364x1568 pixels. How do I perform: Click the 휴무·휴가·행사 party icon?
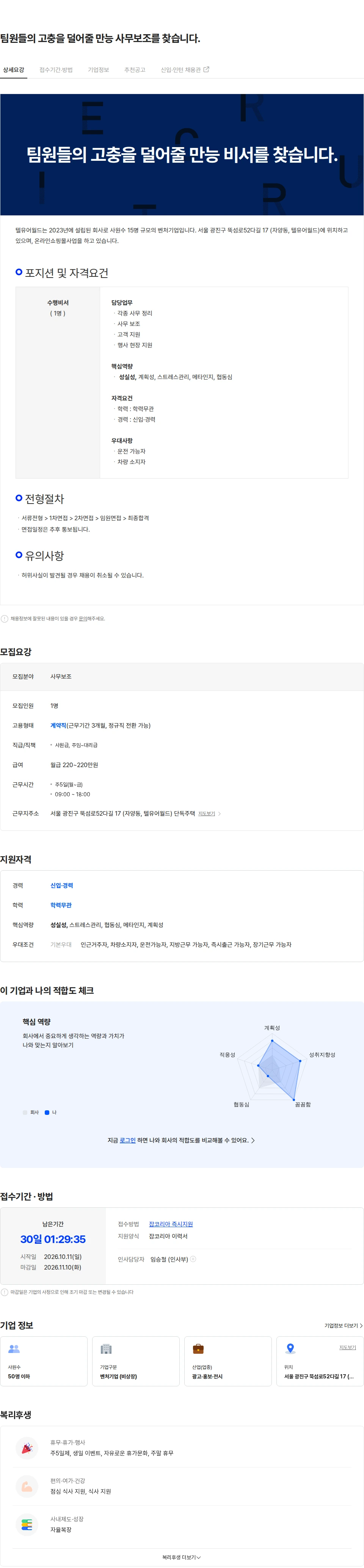(27, 1448)
